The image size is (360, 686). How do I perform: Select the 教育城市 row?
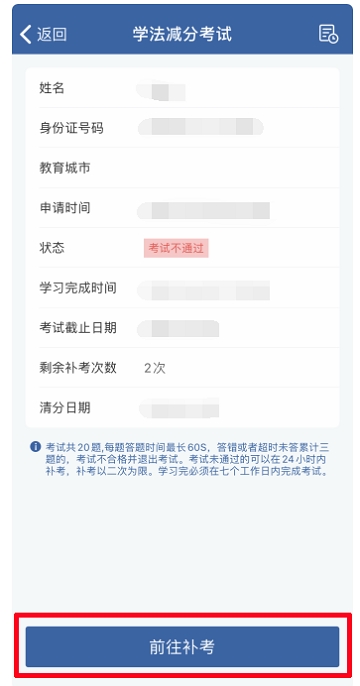(182, 168)
